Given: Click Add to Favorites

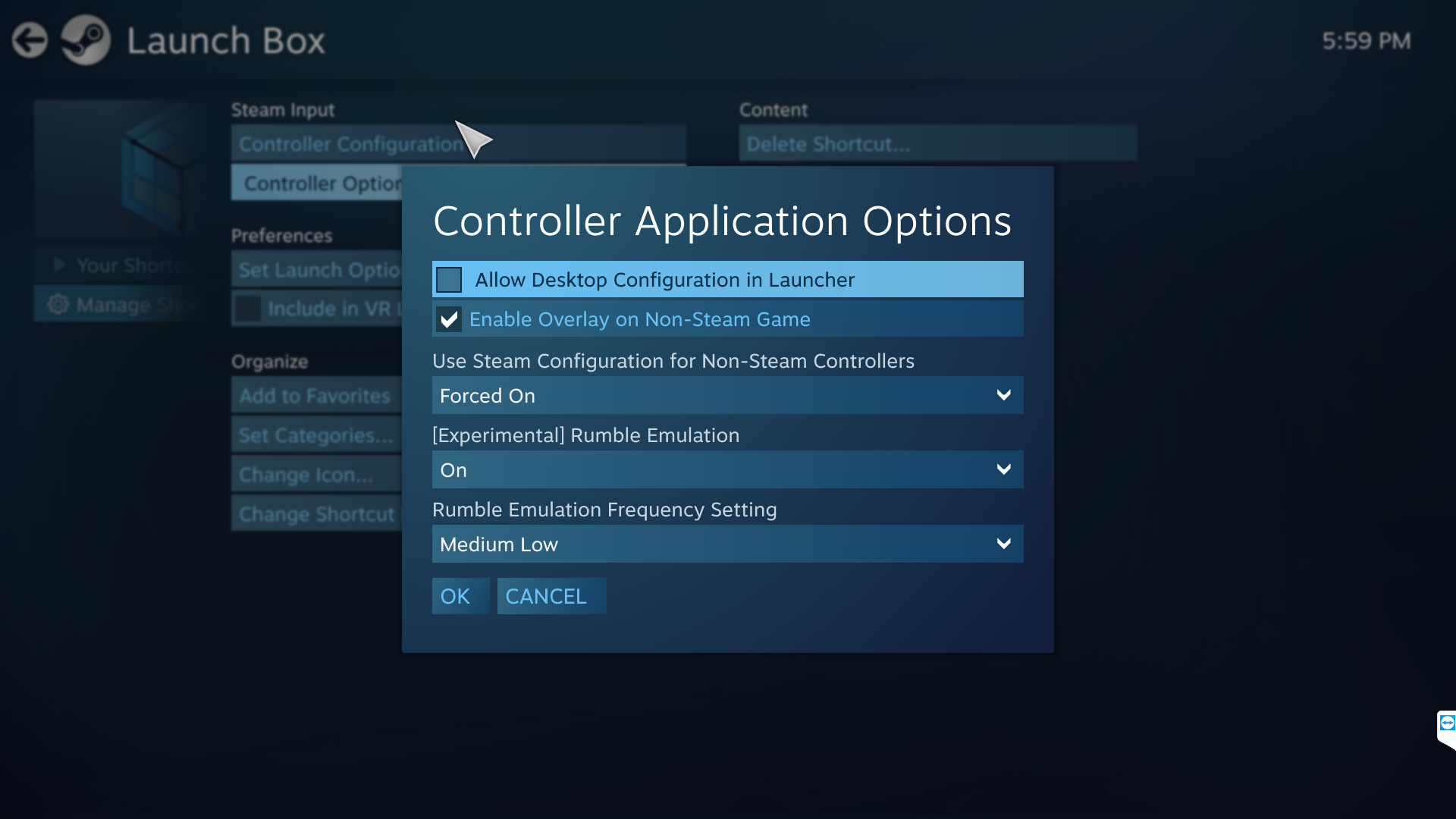Looking at the screenshot, I should click(x=317, y=396).
